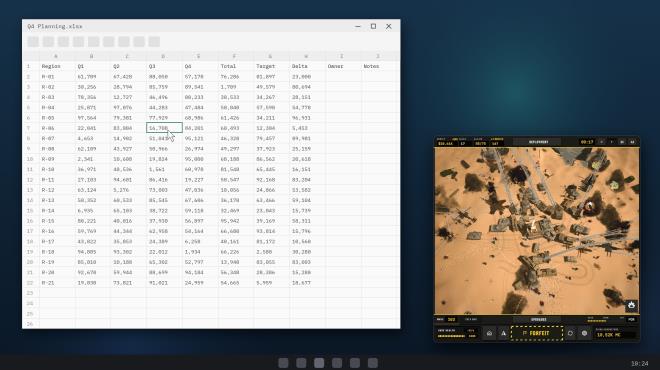Click the "Q2" header cell
This screenshot has width=660, height=370.
[128, 67]
